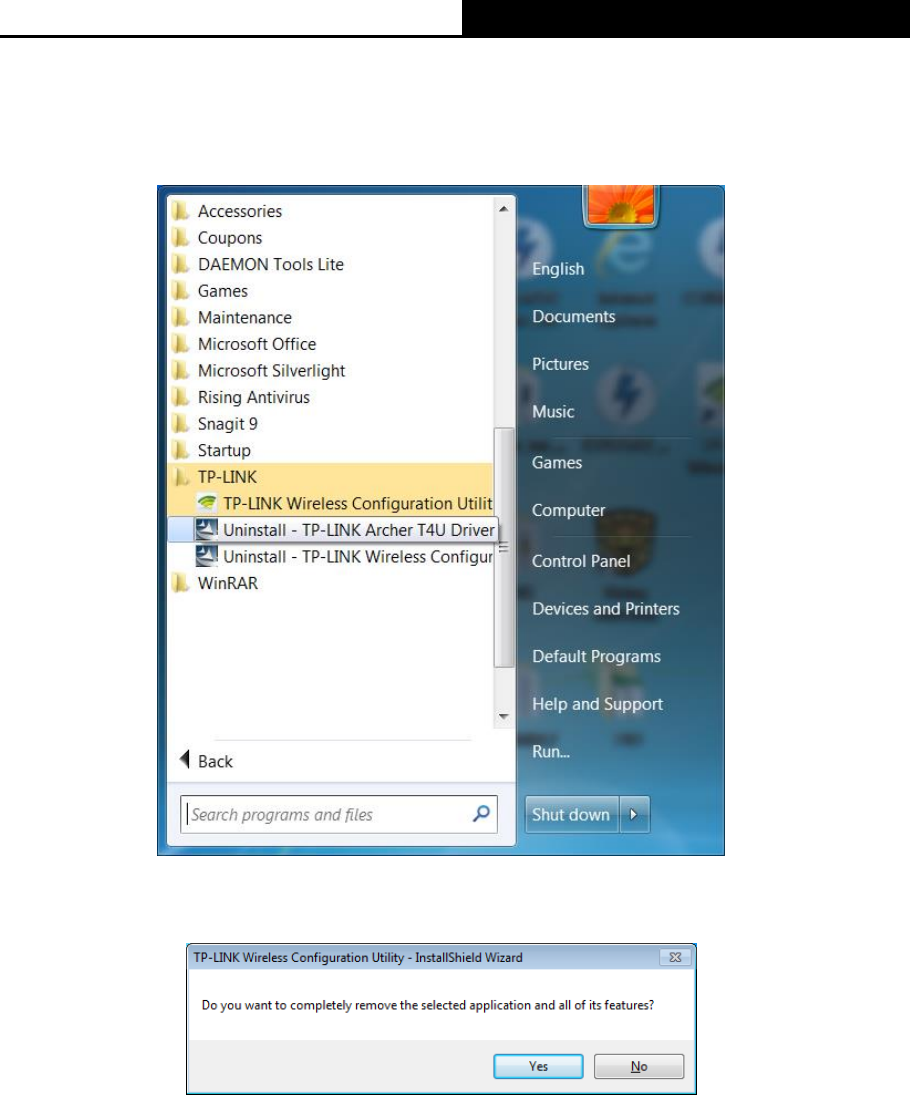The width and height of the screenshot is (910, 1095).
Task: Click the user account picture thumbnail
Action: (x=620, y=205)
